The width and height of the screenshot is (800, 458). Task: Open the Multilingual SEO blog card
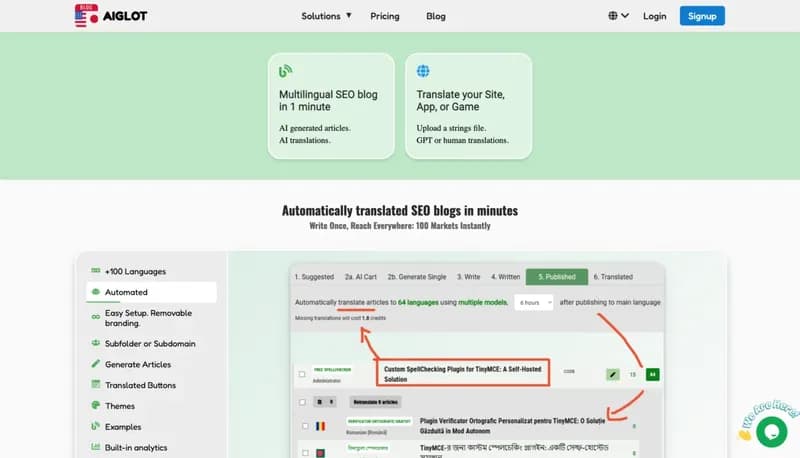click(331, 106)
